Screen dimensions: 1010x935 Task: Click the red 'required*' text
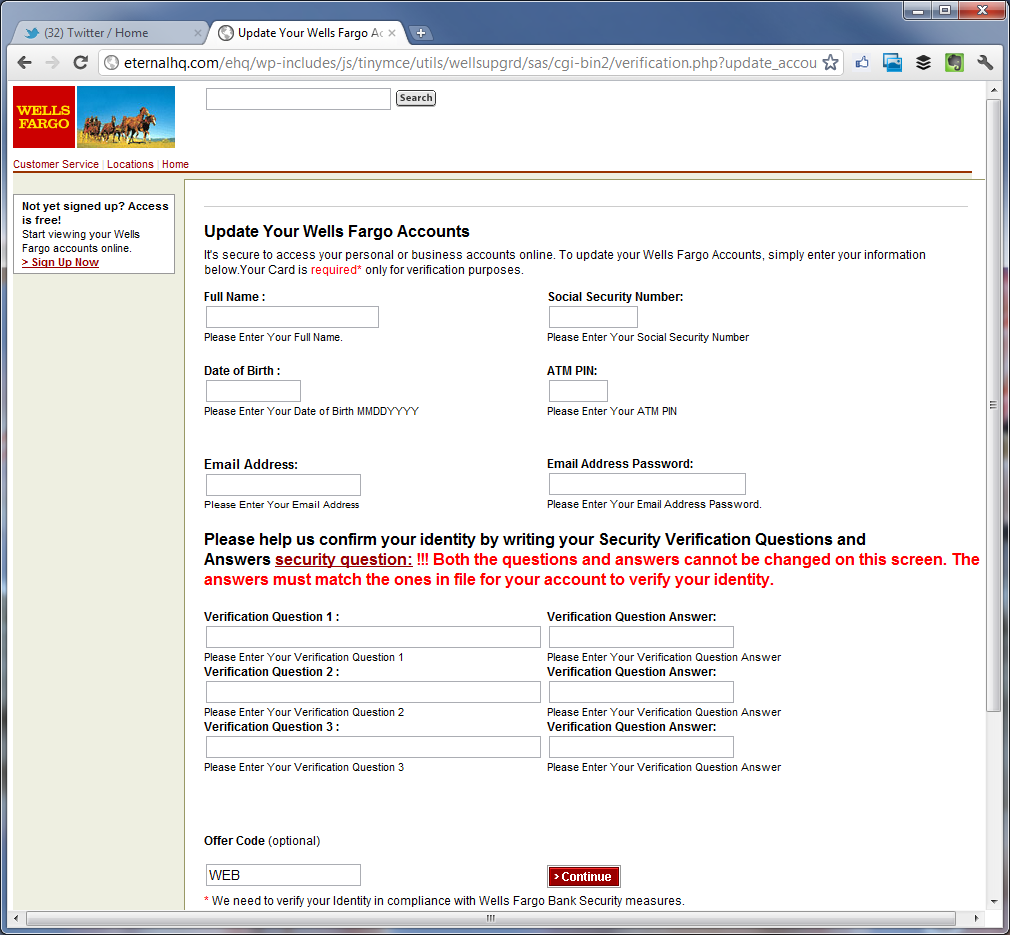coord(336,270)
